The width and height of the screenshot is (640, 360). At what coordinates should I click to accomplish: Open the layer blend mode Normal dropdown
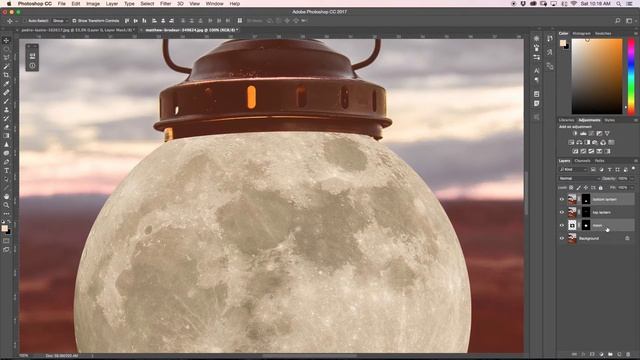579,178
